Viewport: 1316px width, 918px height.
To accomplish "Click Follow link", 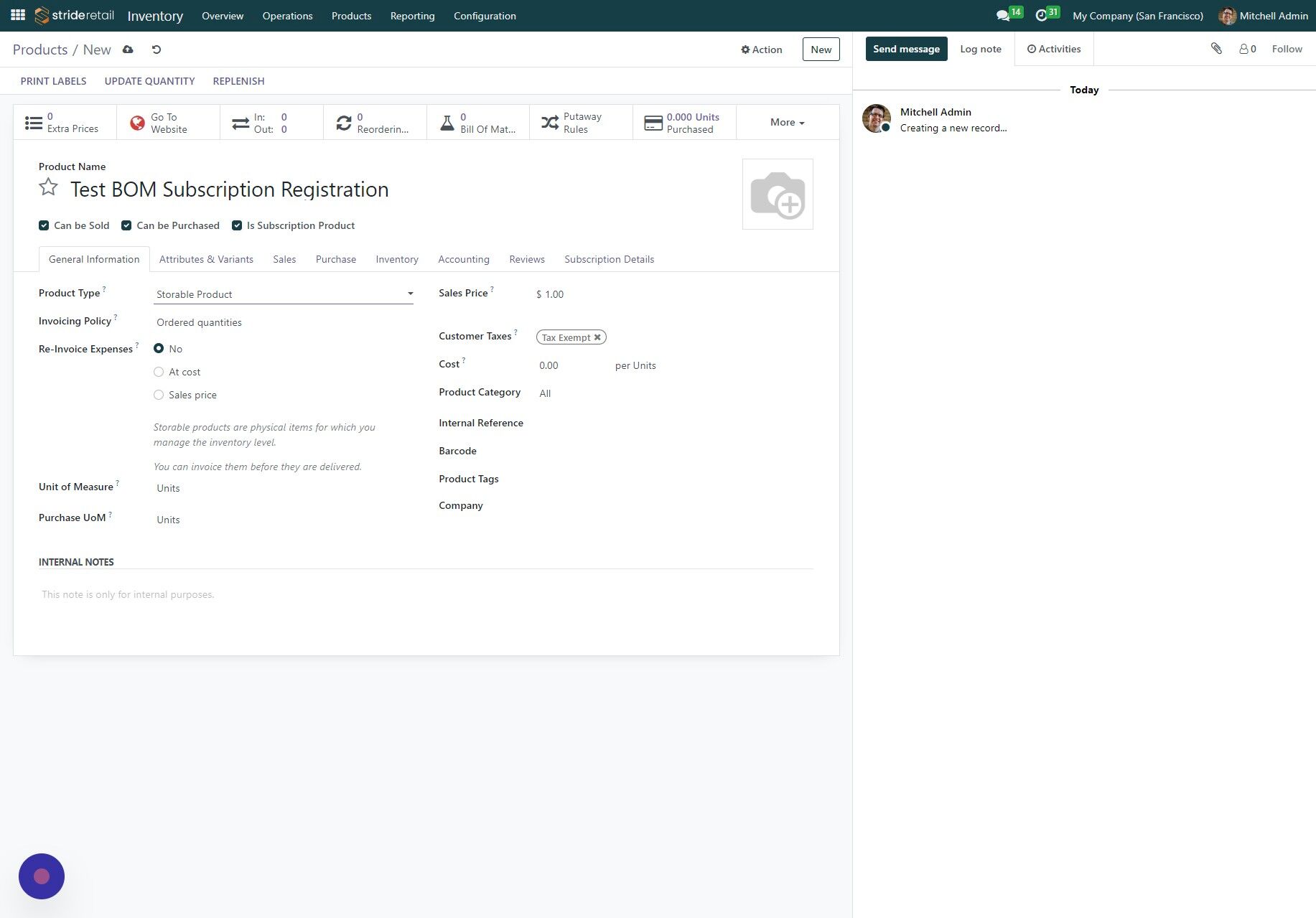I will point(1287,49).
